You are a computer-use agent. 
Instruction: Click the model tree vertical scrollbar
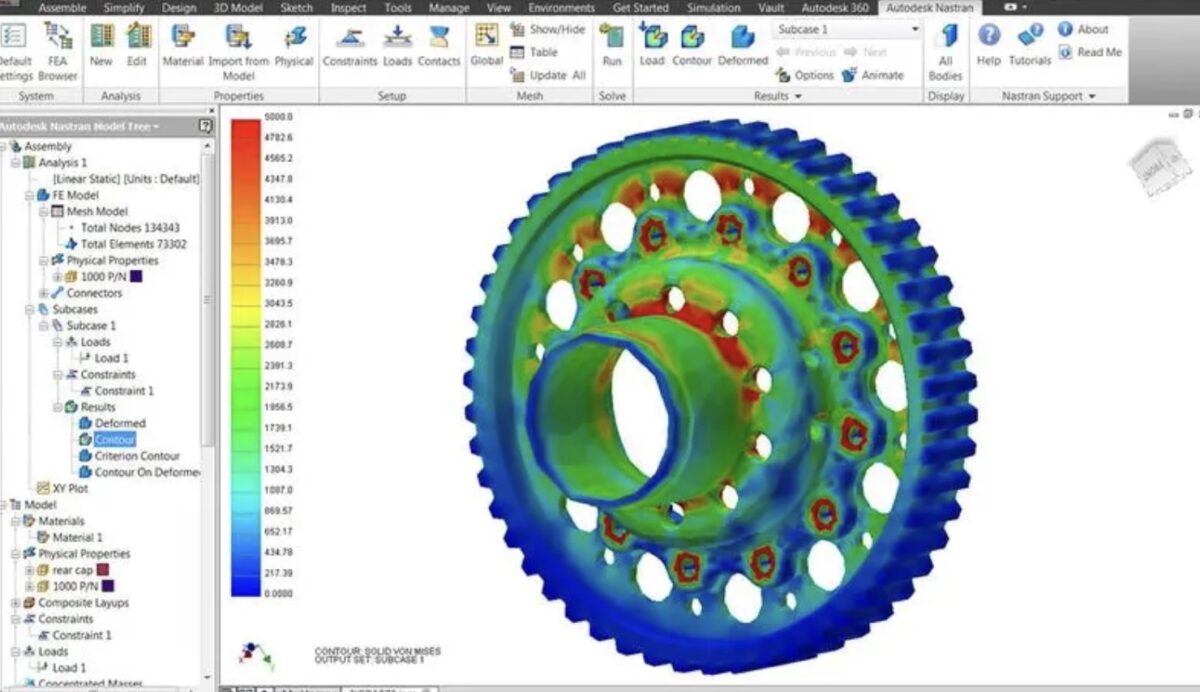(x=207, y=300)
